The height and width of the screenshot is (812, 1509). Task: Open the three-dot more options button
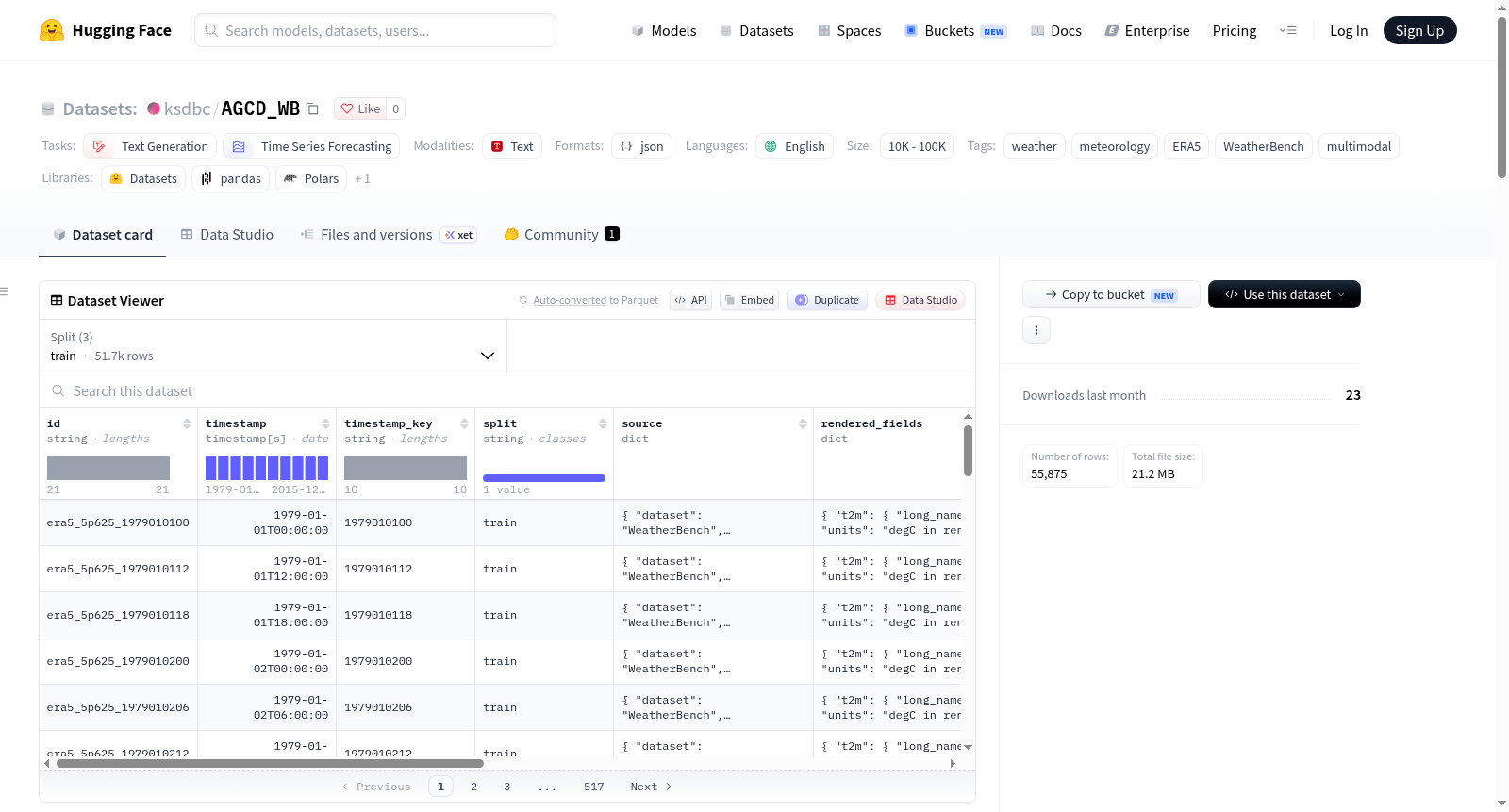click(1036, 330)
